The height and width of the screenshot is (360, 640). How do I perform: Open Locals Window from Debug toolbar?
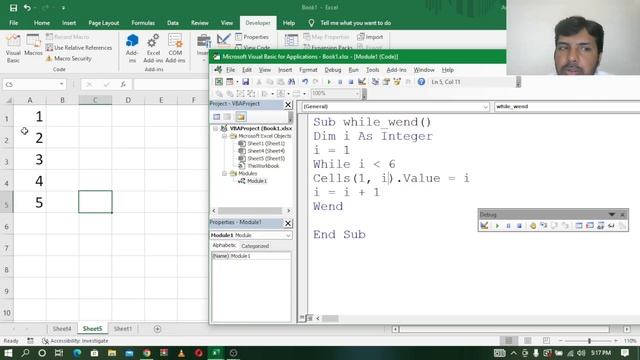pyautogui.click(x=579, y=225)
